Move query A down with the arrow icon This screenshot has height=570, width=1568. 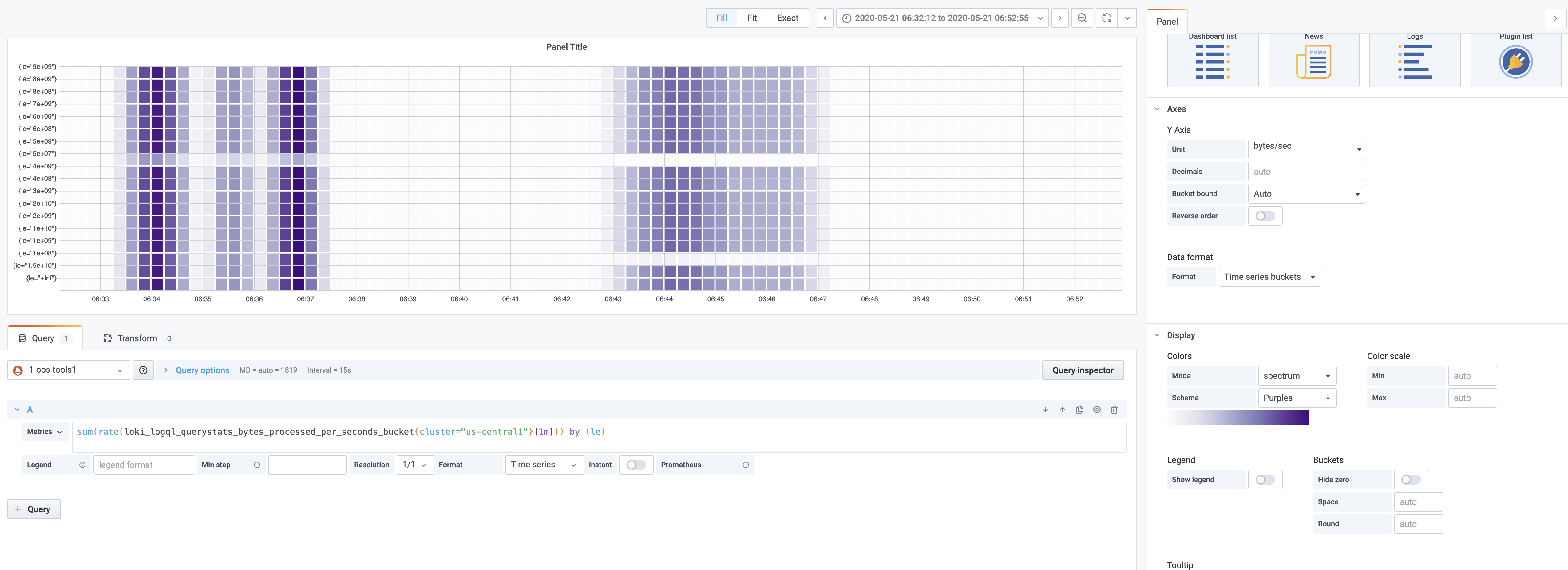click(1045, 409)
